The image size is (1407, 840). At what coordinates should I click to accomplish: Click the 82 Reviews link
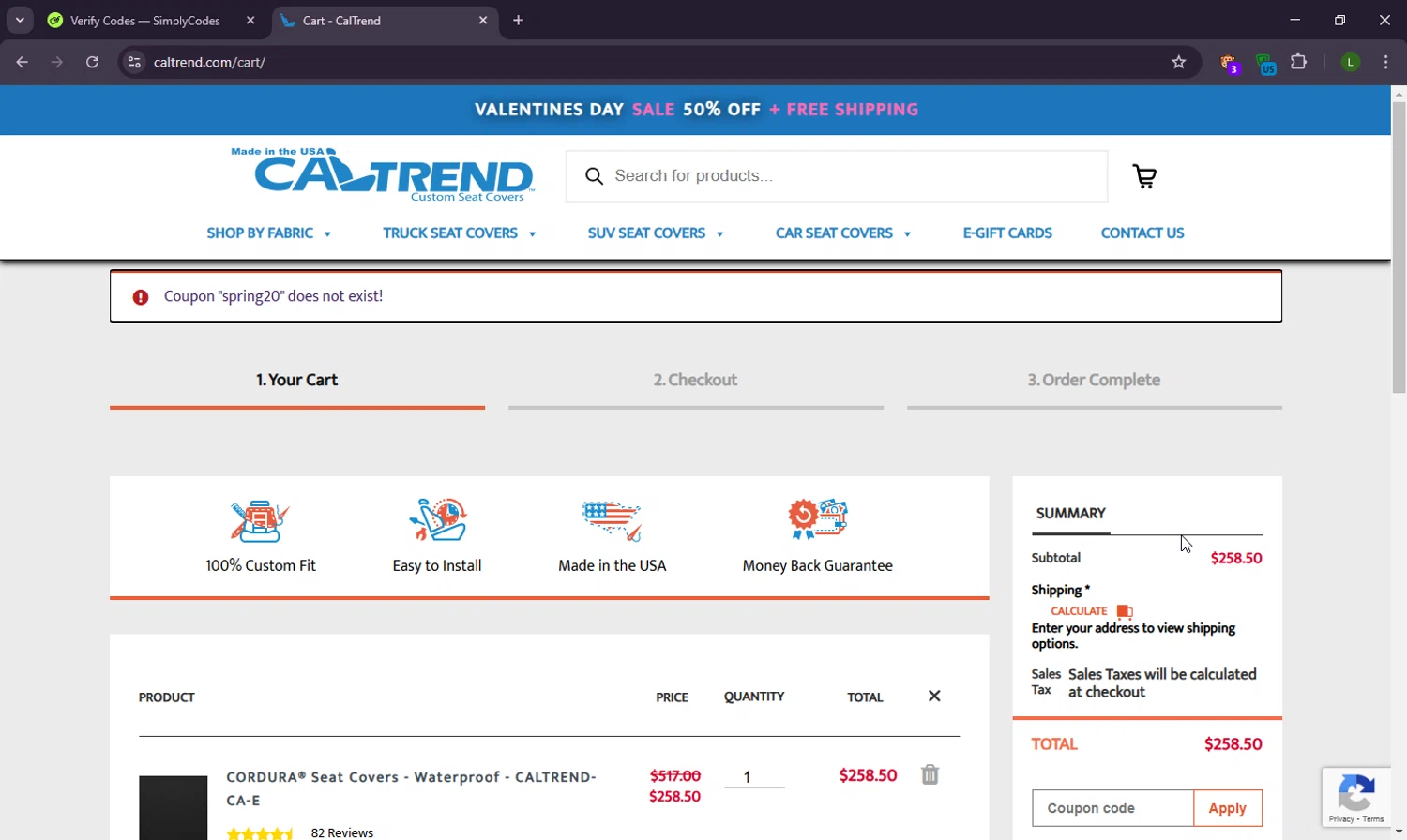pos(342,832)
